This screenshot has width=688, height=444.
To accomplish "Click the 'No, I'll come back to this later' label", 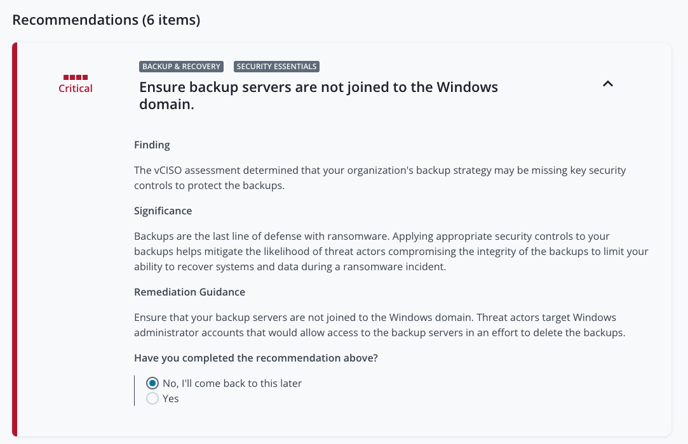I will [232, 383].
